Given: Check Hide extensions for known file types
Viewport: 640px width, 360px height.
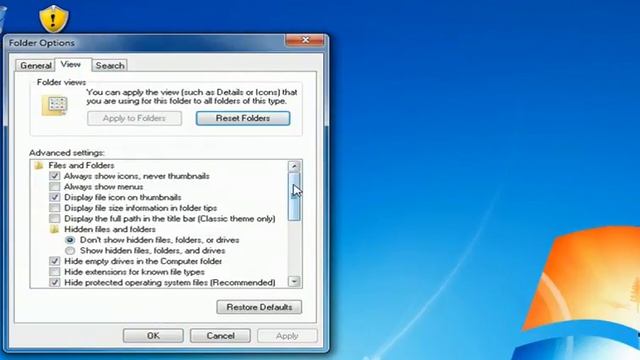Looking at the screenshot, I should [54, 272].
